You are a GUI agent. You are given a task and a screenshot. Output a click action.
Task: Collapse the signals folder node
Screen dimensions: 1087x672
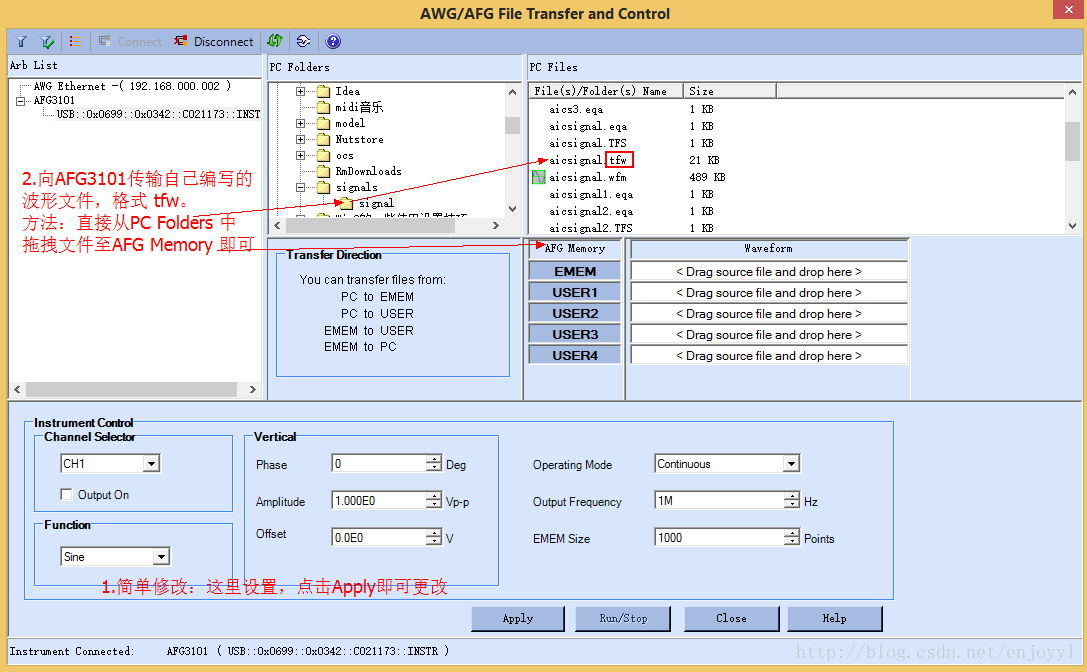coord(300,187)
